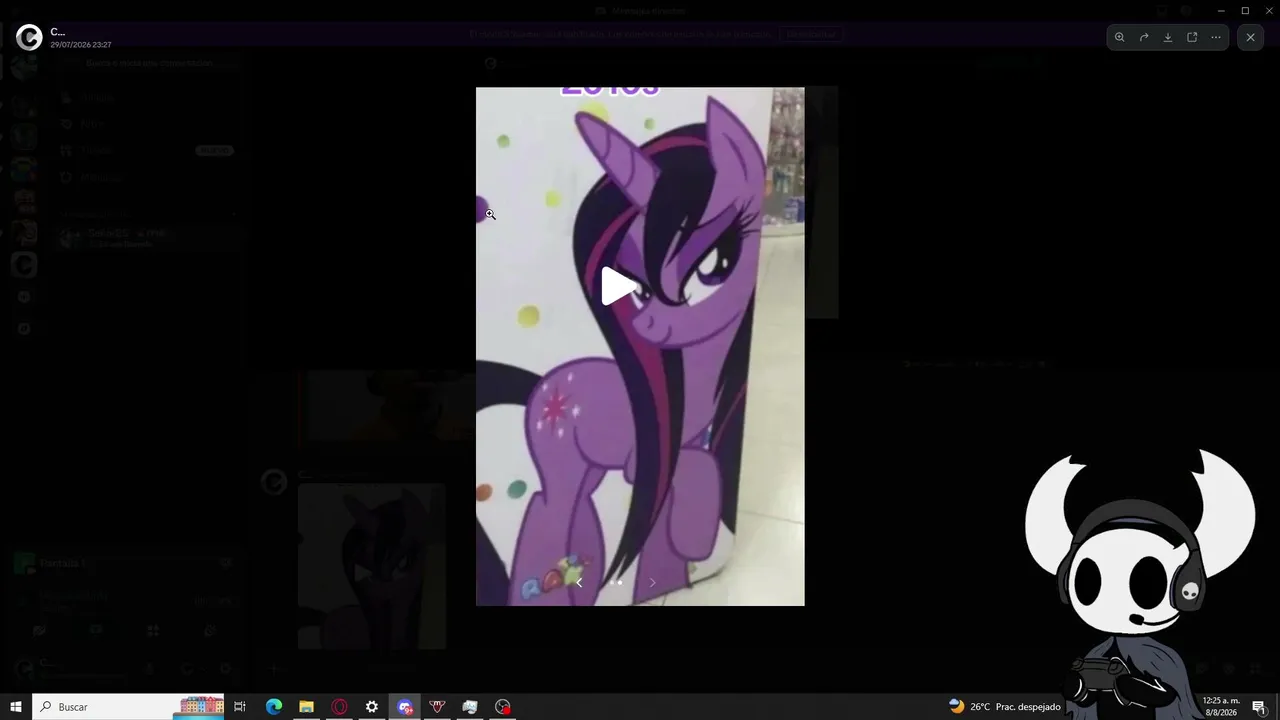The height and width of the screenshot is (720, 1280).
Task: Open the media in browser
Action: [1192, 37]
